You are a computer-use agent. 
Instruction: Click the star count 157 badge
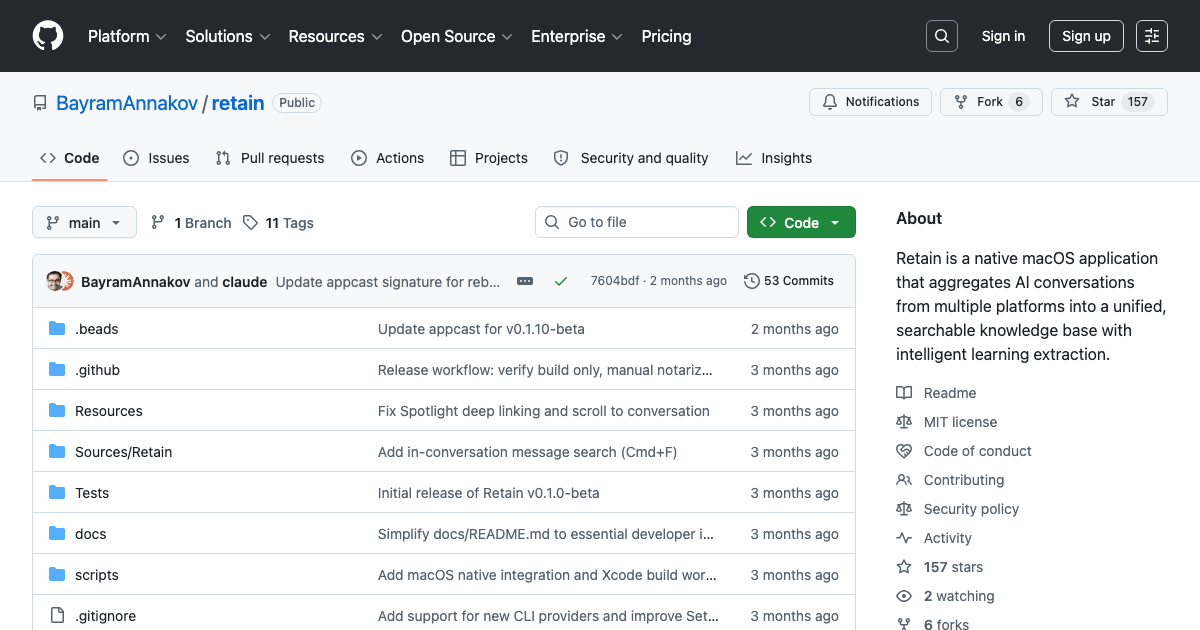pyautogui.click(x=1138, y=102)
